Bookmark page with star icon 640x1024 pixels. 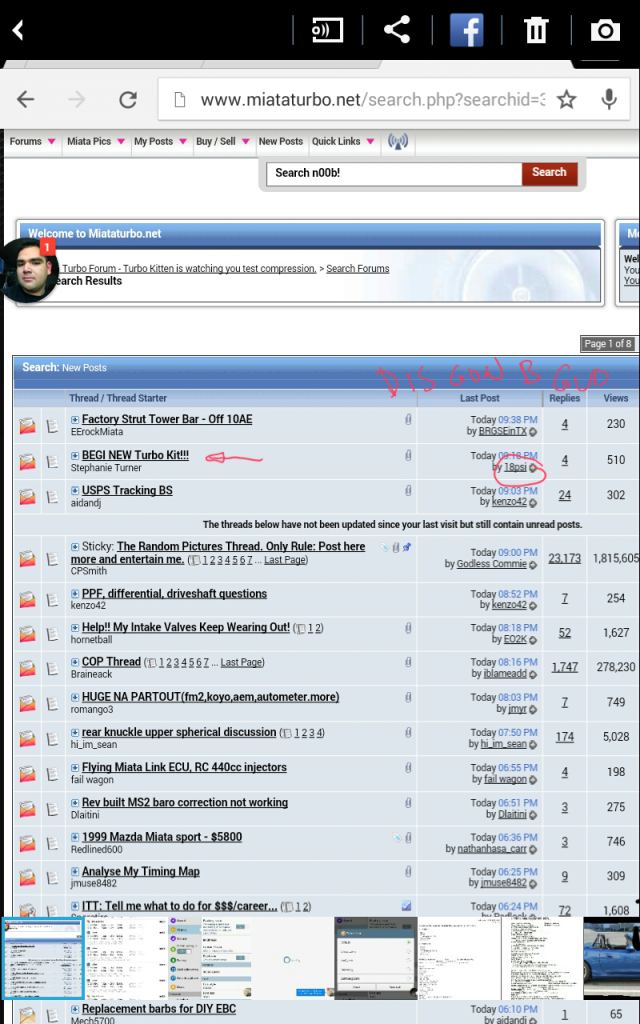click(x=566, y=99)
